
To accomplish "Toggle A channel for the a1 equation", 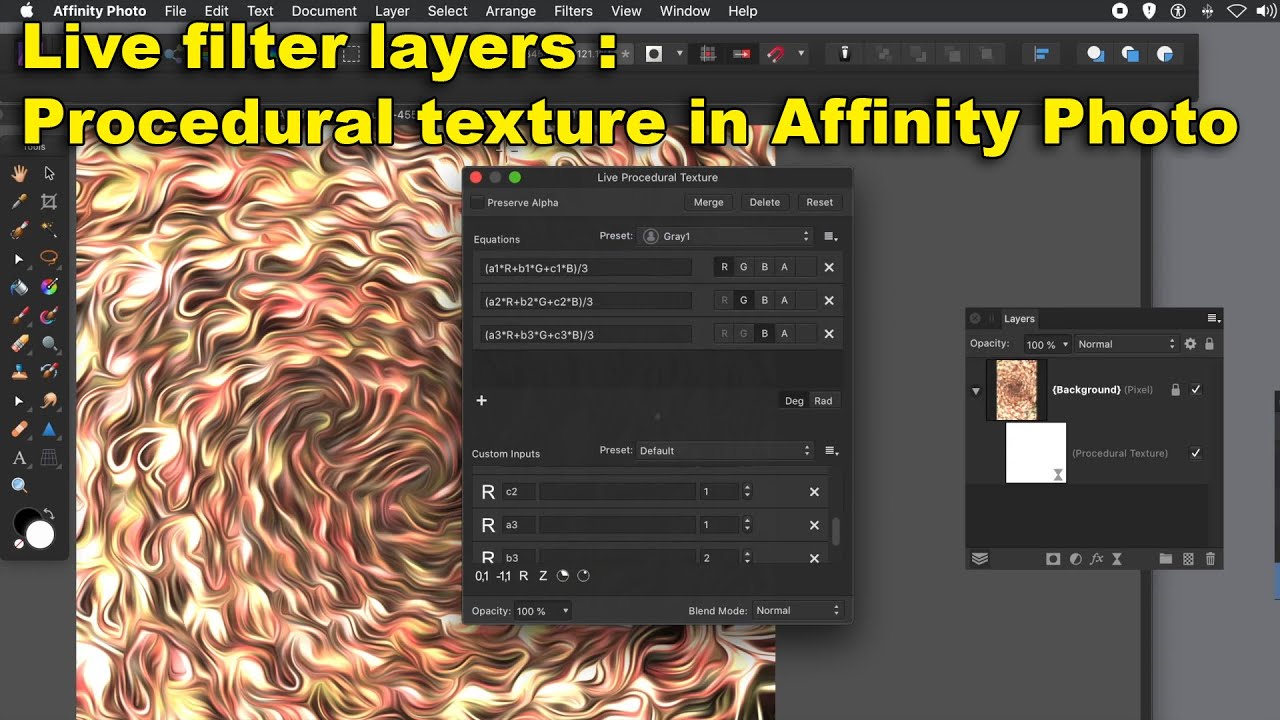I will tap(785, 267).
